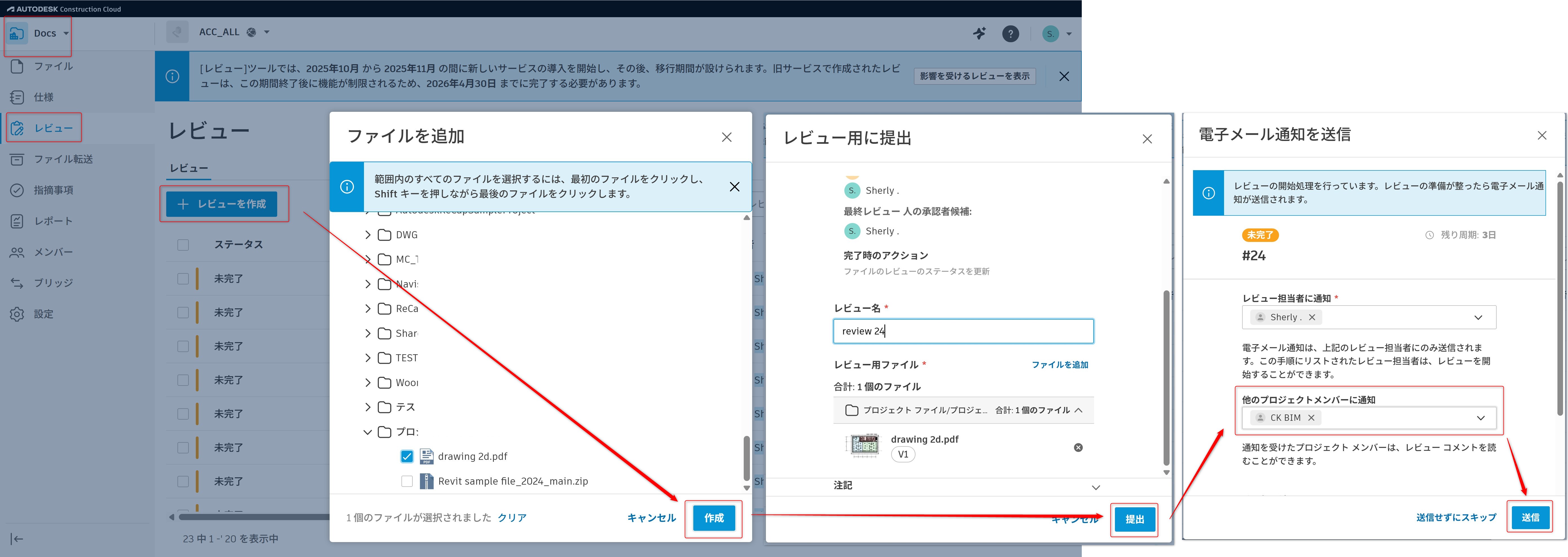Image resolution: width=1568 pixels, height=557 pixels.
Task: Check the third 未完了 row checkbox
Action: pos(183,346)
